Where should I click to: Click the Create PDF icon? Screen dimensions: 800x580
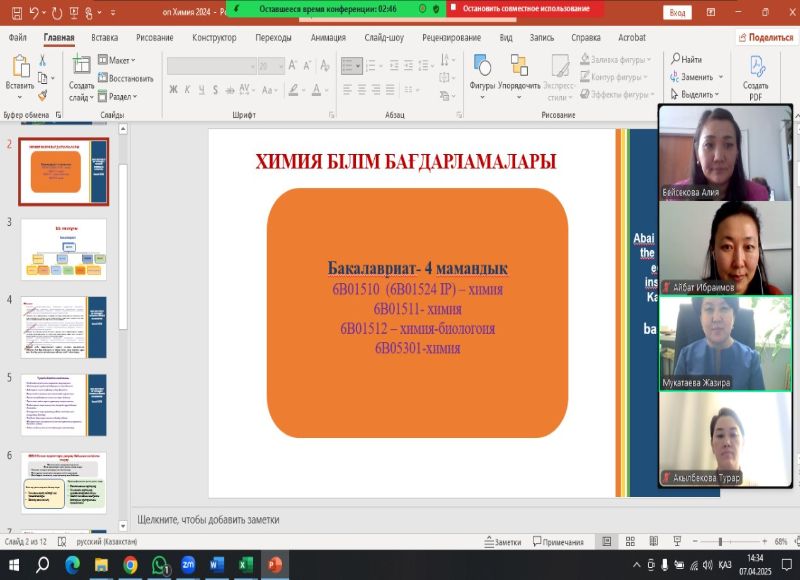[756, 67]
